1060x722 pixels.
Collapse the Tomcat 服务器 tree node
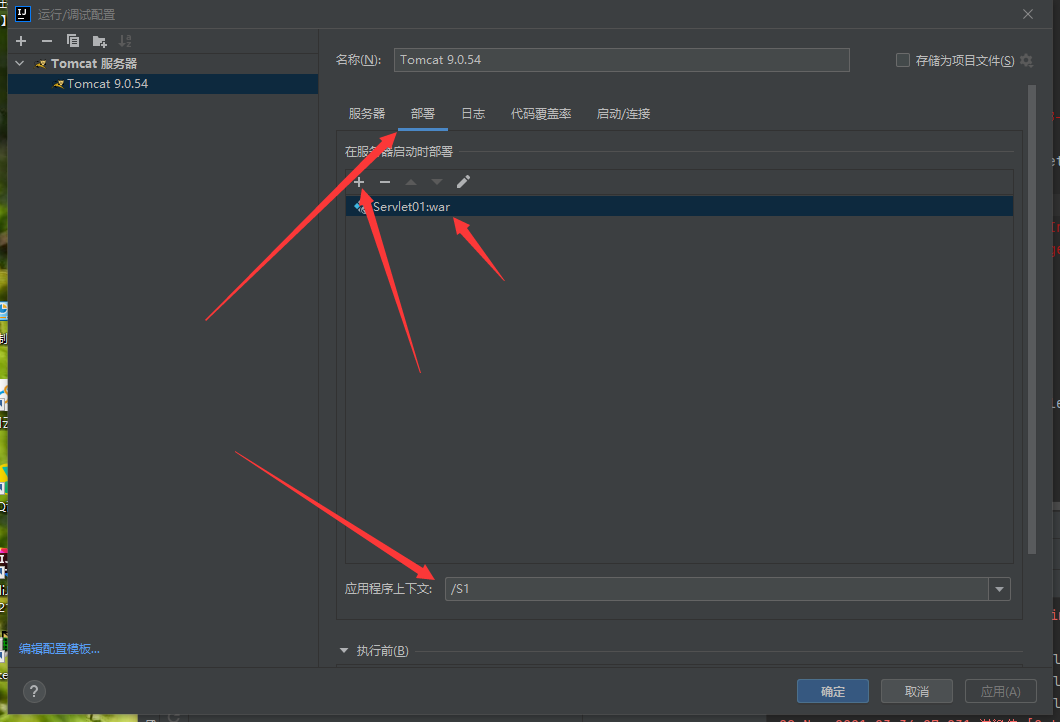click(x=20, y=64)
